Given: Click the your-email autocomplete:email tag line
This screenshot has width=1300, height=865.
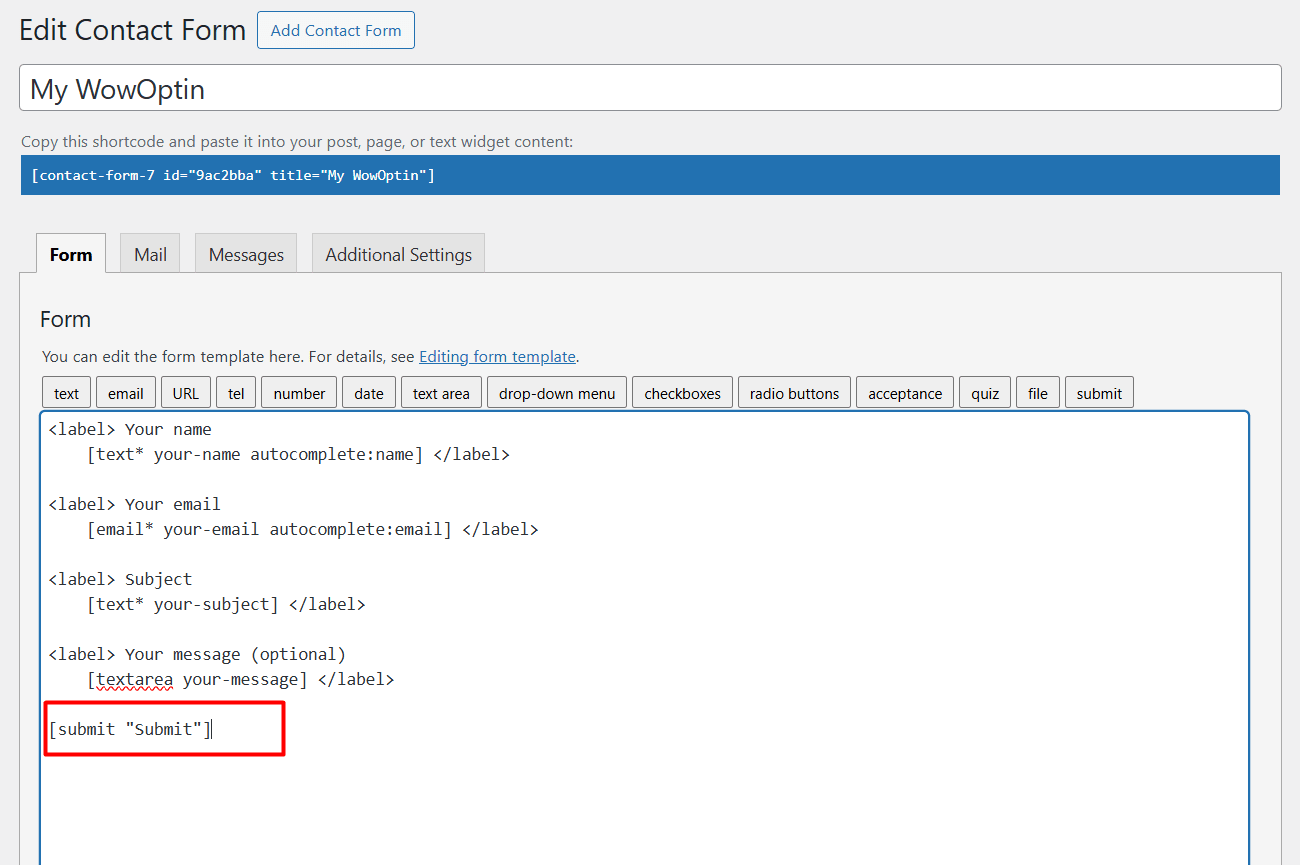Looking at the screenshot, I should pyautogui.click(x=312, y=529).
